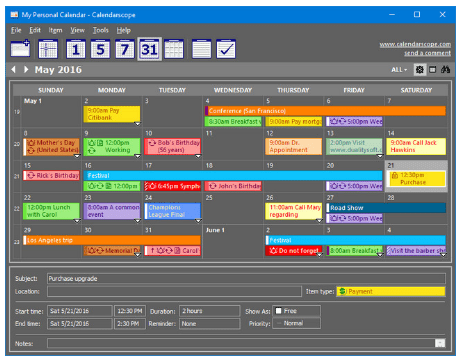460x361 pixels.
Task: Select the Bob's Birthday event
Action: (172, 146)
